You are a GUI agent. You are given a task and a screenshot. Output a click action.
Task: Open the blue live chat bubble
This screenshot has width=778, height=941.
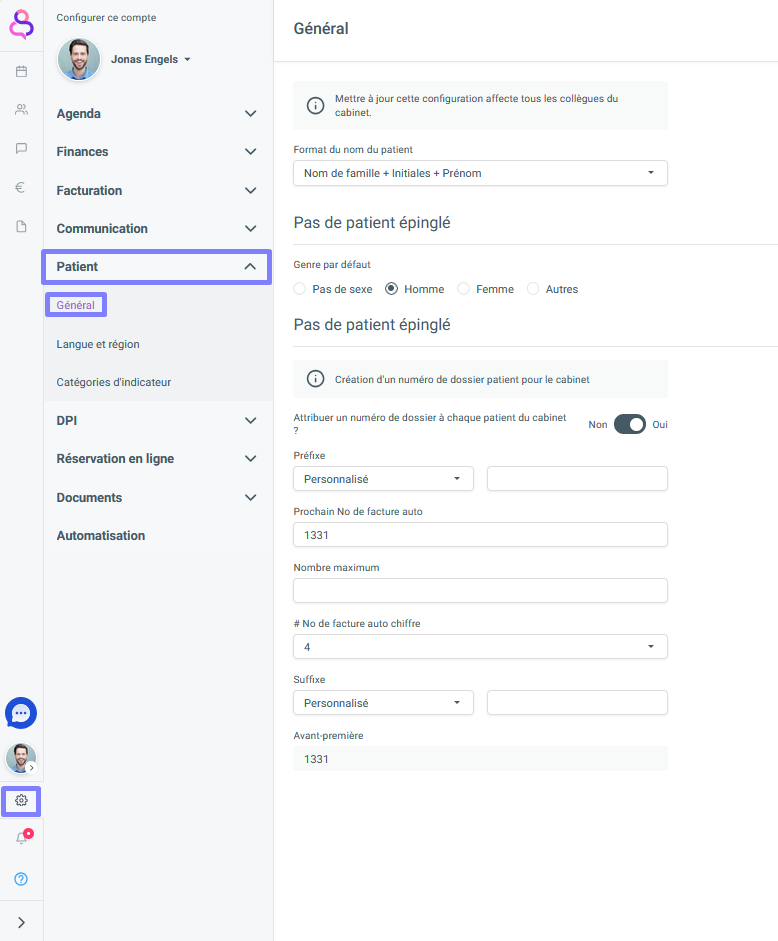[x=21, y=713]
